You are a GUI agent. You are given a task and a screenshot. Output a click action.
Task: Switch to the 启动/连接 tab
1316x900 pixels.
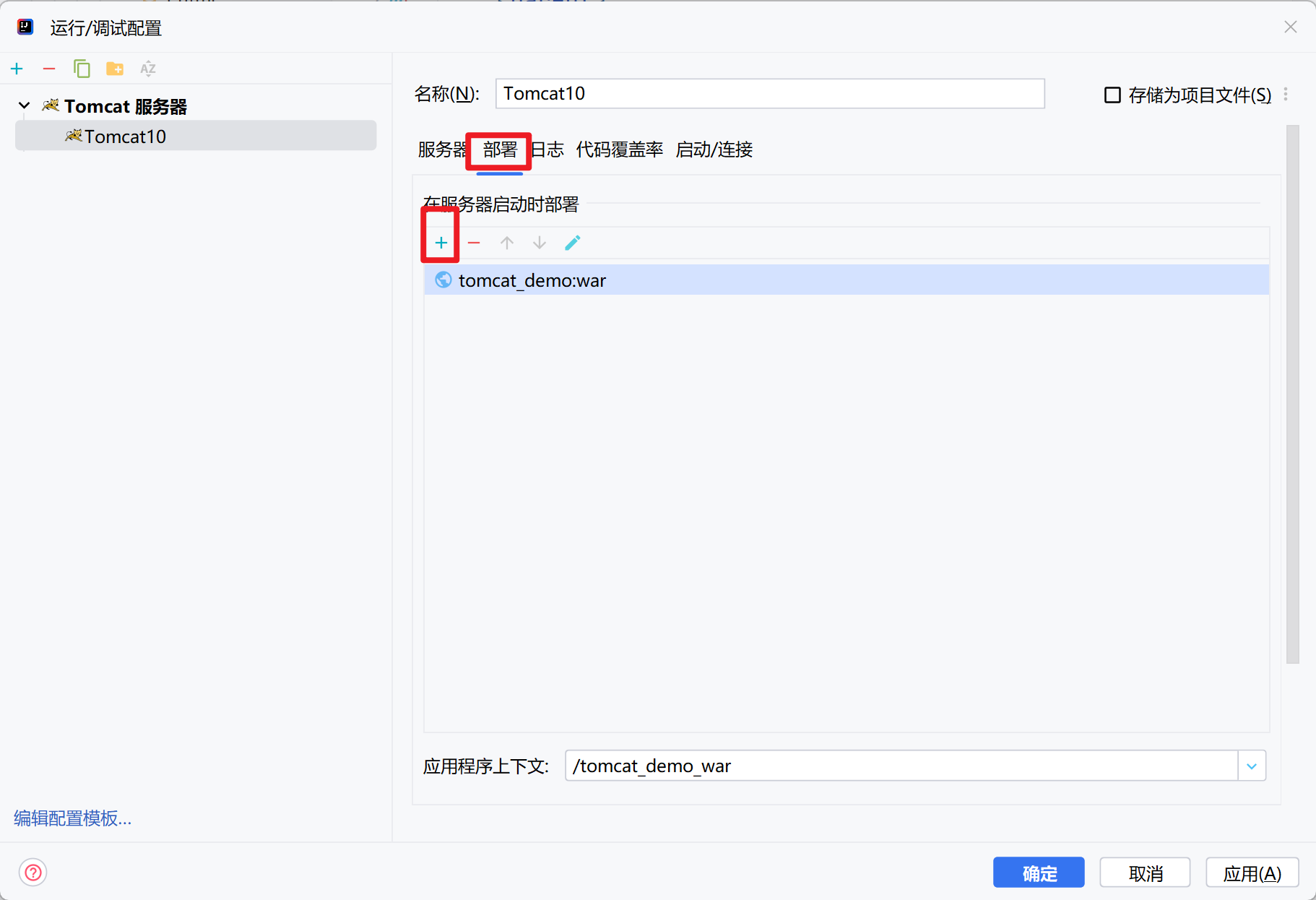pos(714,150)
